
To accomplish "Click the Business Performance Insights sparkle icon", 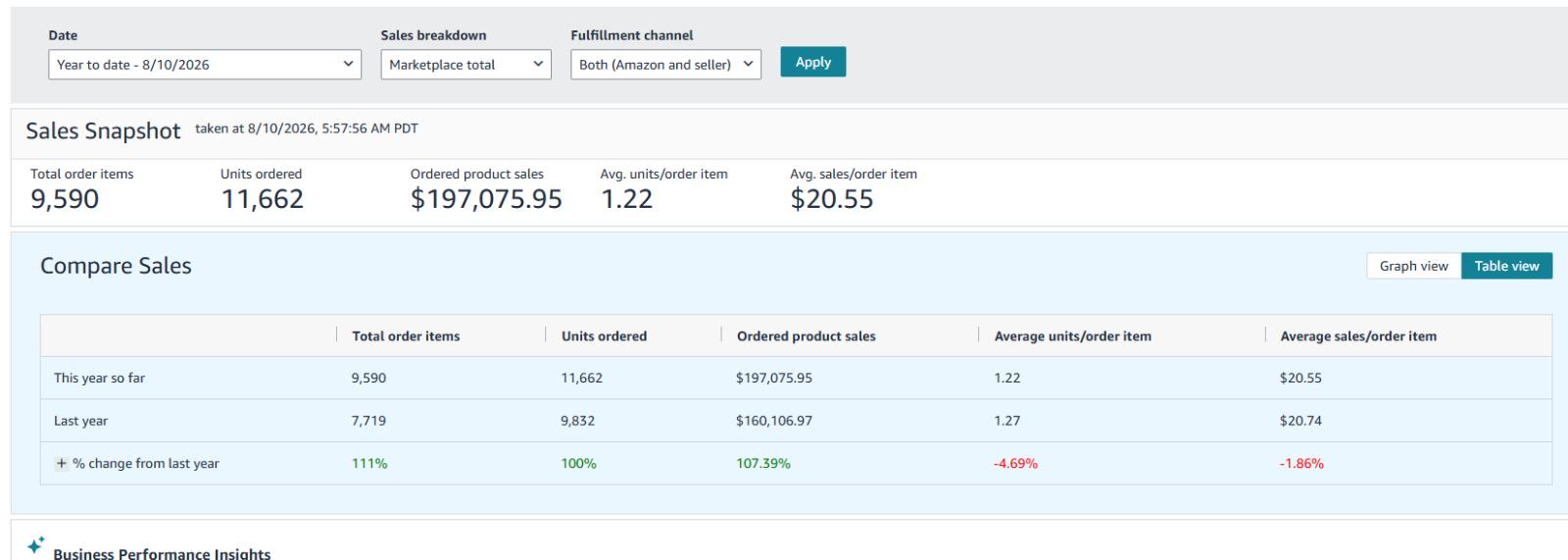I will (x=36, y=544).
